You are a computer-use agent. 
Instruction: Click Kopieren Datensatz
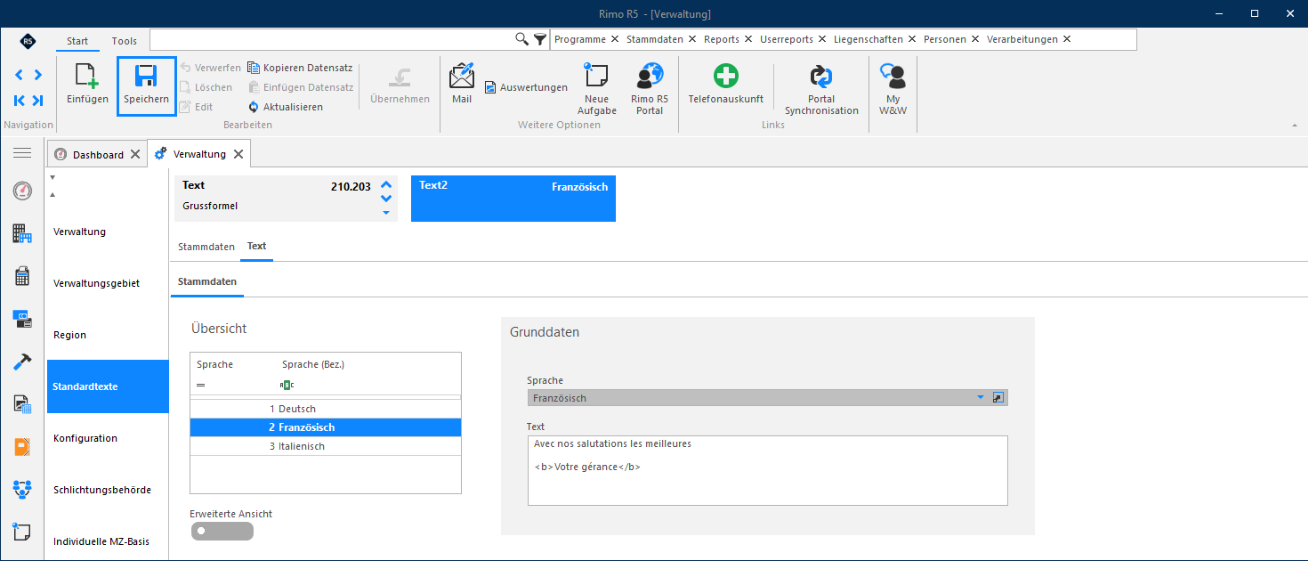pyautogui.click(x=300, y=68)
